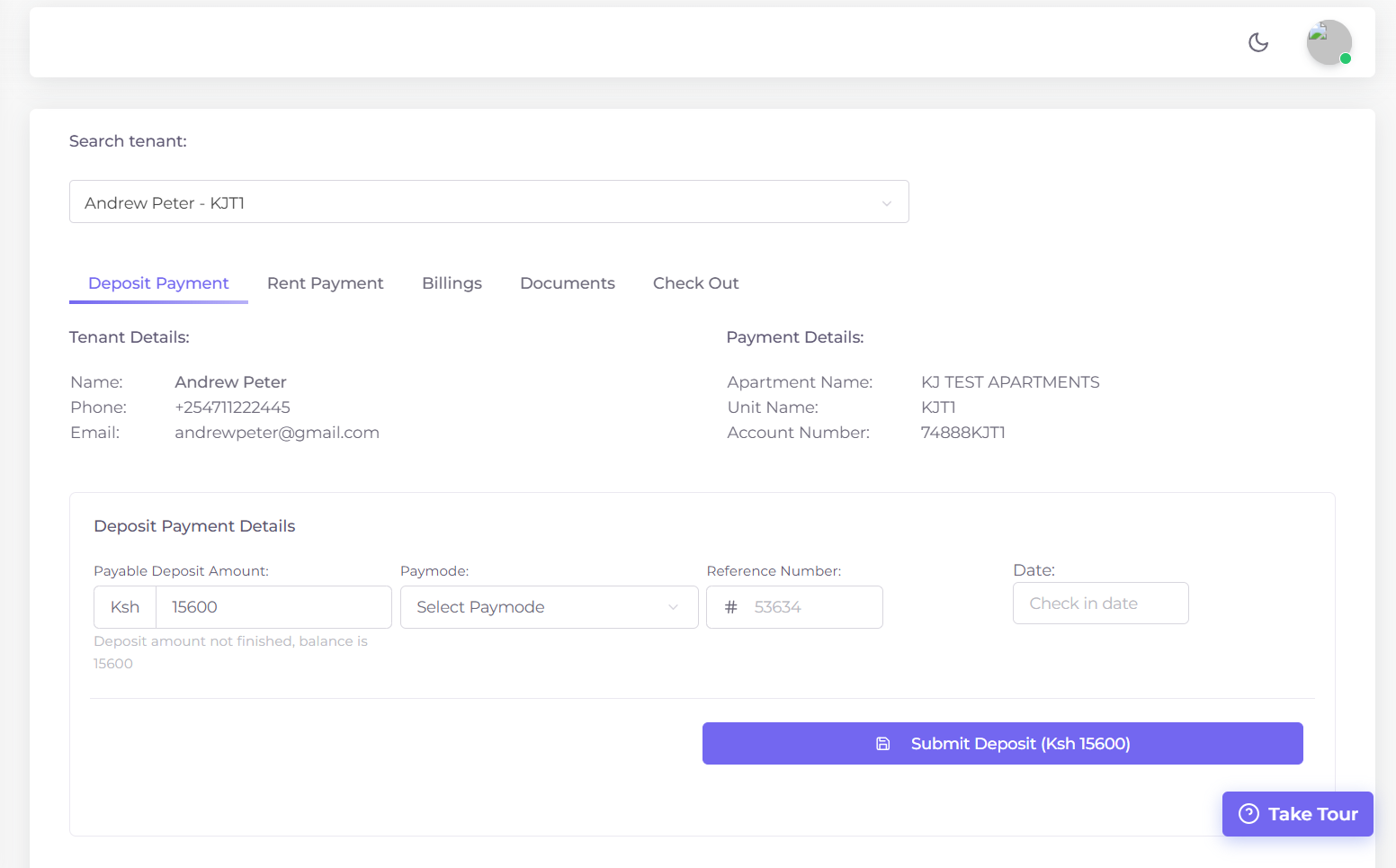
Task: Click the save icon inside Submit Deposit button
Action: (881, 744)
